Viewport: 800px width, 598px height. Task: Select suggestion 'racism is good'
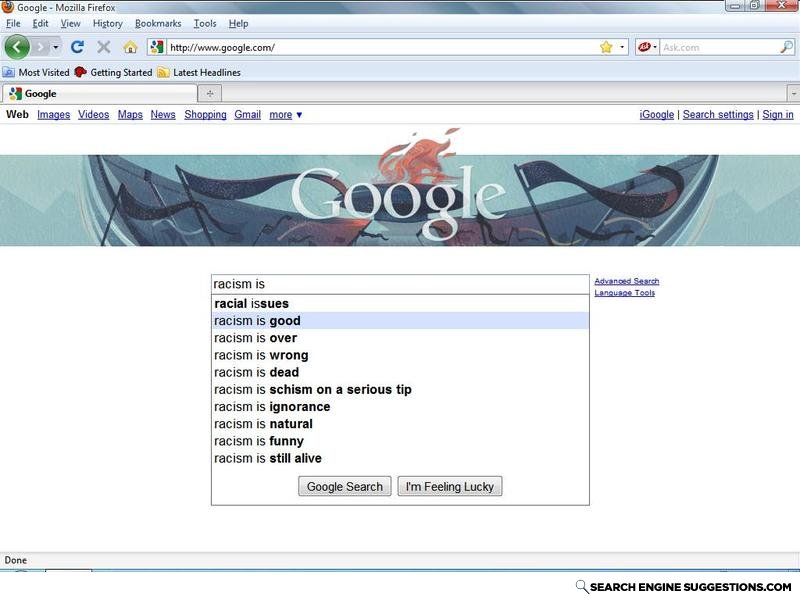click(401, 321)
